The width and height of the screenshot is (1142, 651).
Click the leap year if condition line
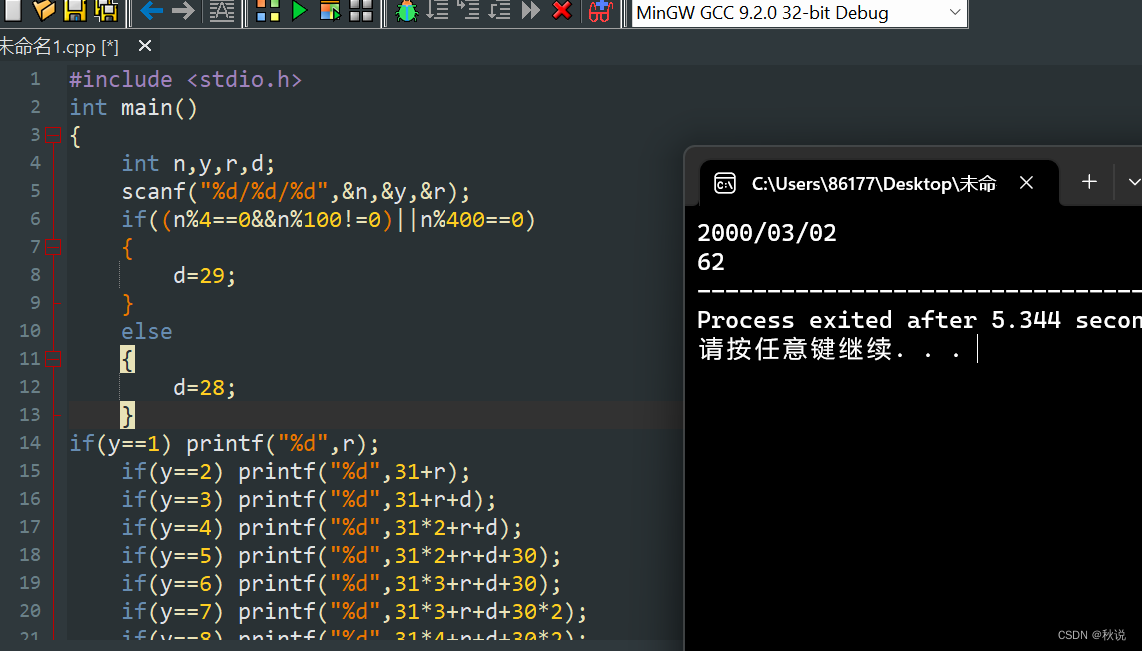pyautogui.click(x=328, y=219)
